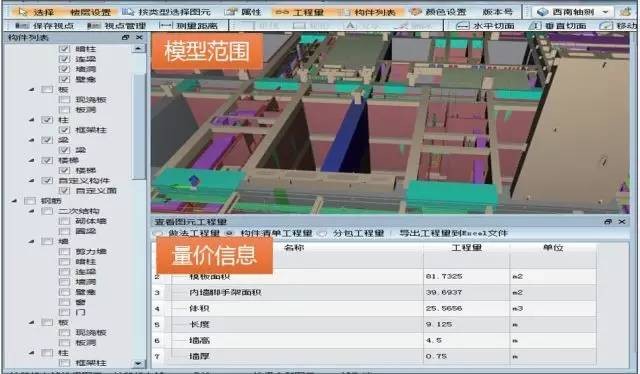This screenshot has height=374, width=640.
Task: Click 导出工程量到Excel文件 button
Action: coord(453,233)
